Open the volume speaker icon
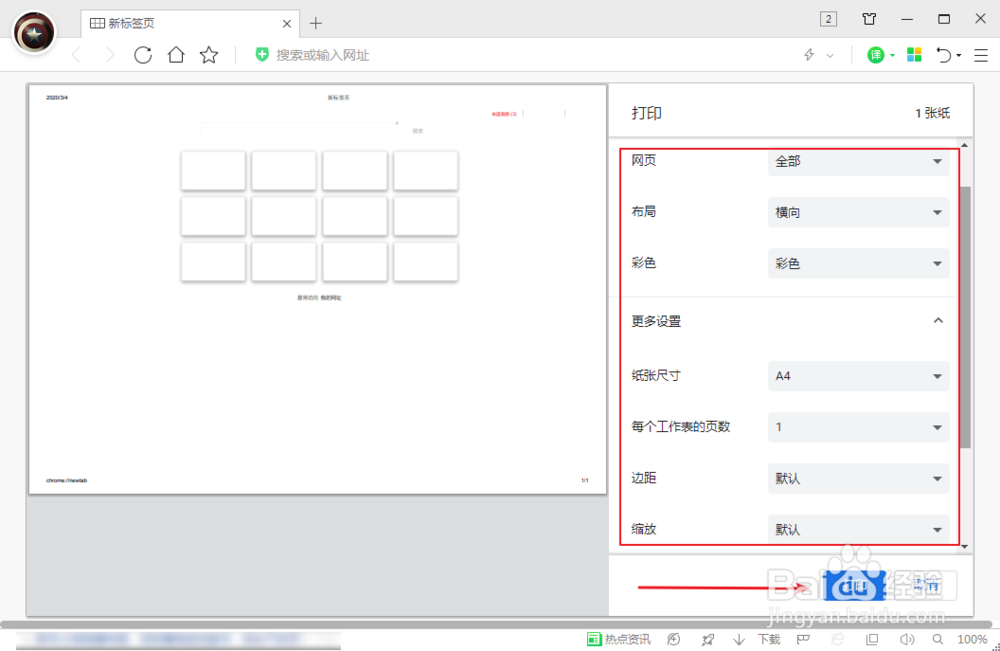Screen dimensions: 1000x651 pyautogui.click(x=905, y=639)
